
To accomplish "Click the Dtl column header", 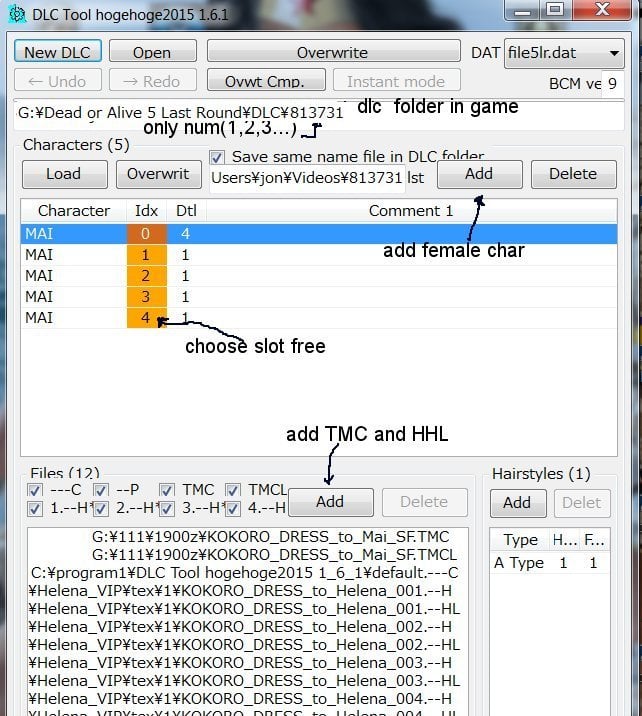I will coord(186,211).
